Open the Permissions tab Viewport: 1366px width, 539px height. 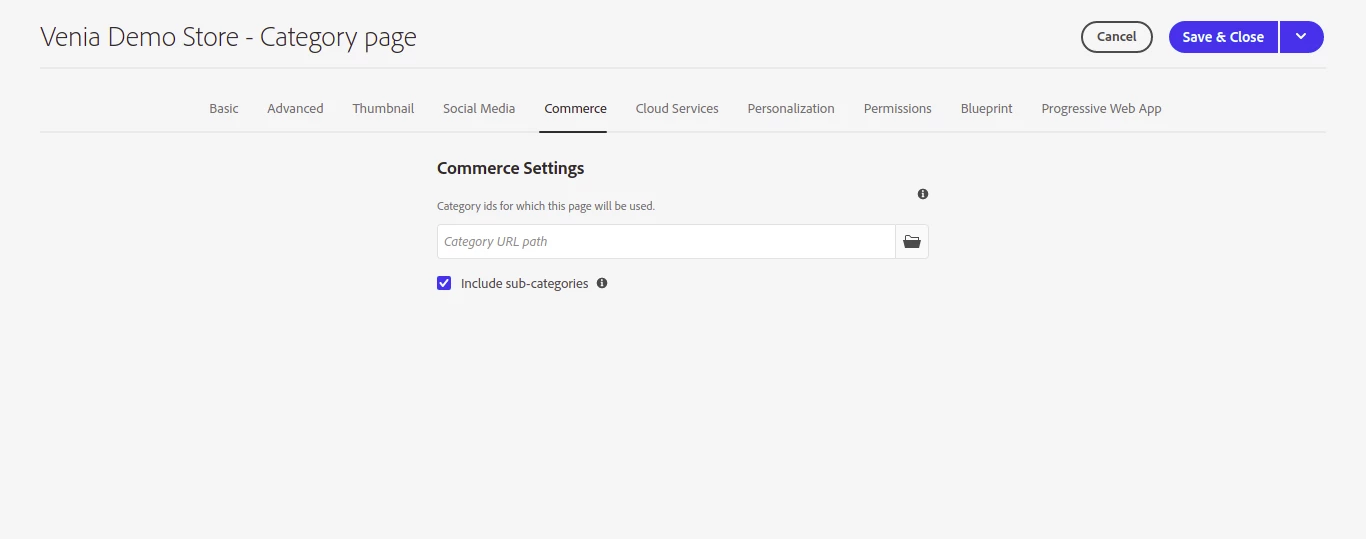[x=898, y=108]
